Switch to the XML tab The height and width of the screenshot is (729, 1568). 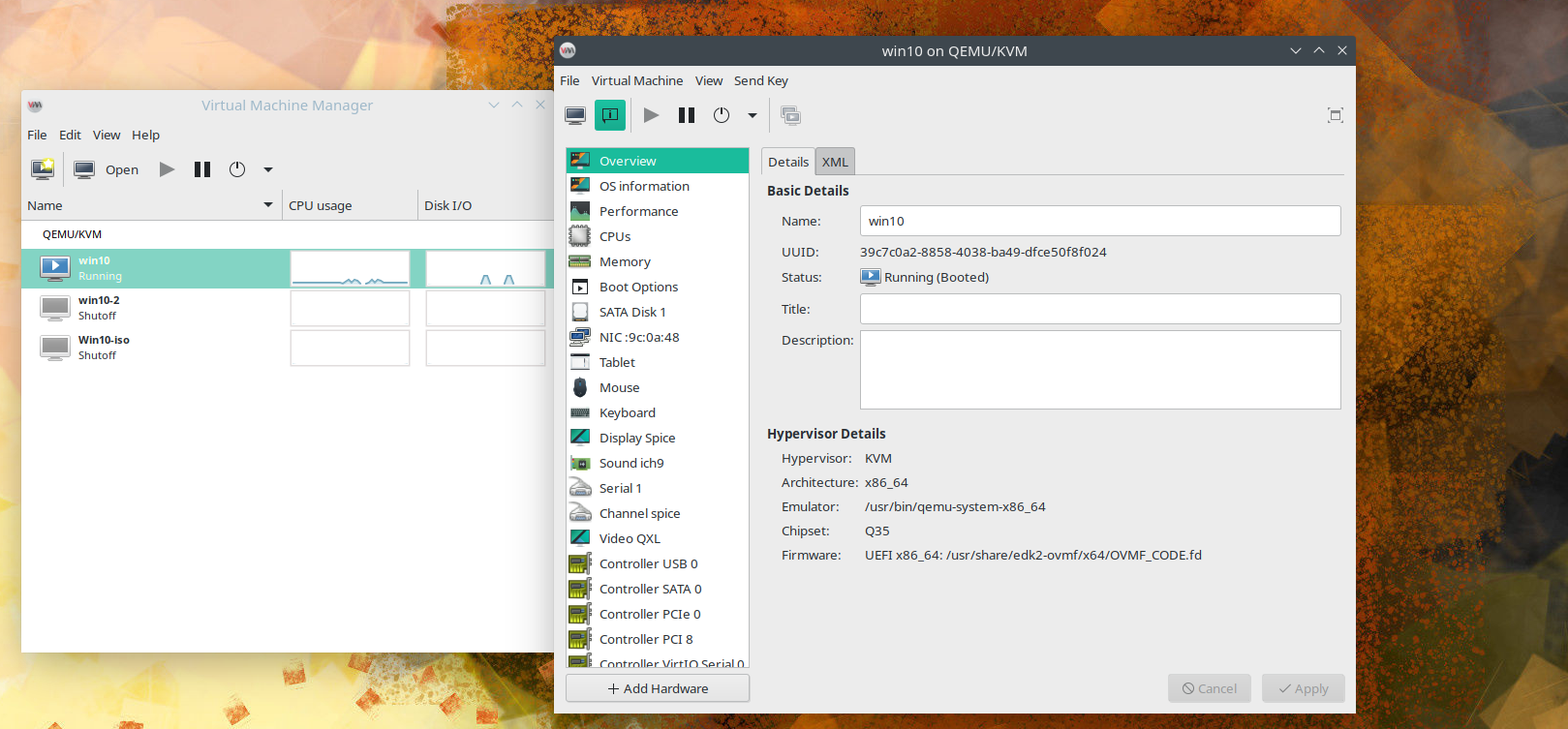coord(835,162)
